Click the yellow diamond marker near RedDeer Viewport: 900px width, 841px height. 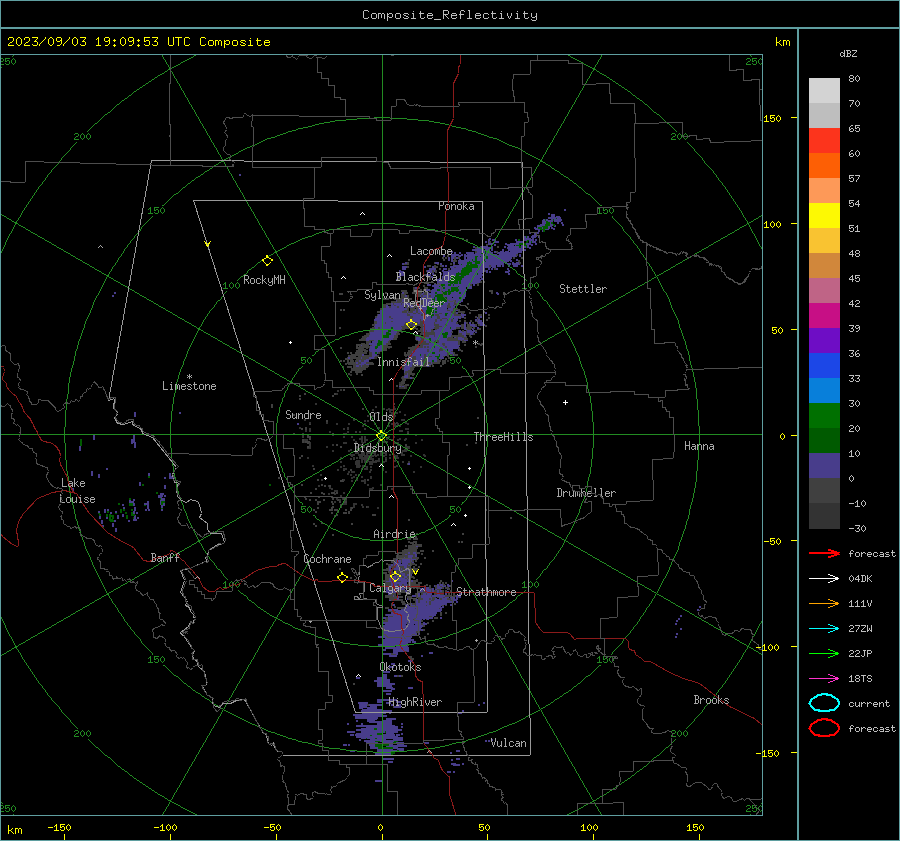[411, 325]
